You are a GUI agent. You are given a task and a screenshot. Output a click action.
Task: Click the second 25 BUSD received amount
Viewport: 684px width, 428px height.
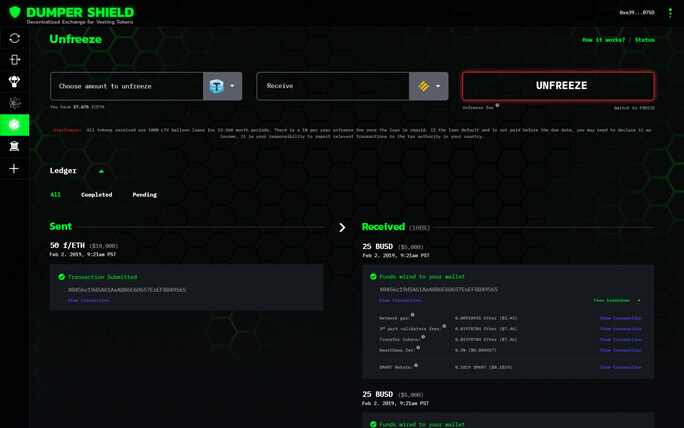click(x=378, y=394)
